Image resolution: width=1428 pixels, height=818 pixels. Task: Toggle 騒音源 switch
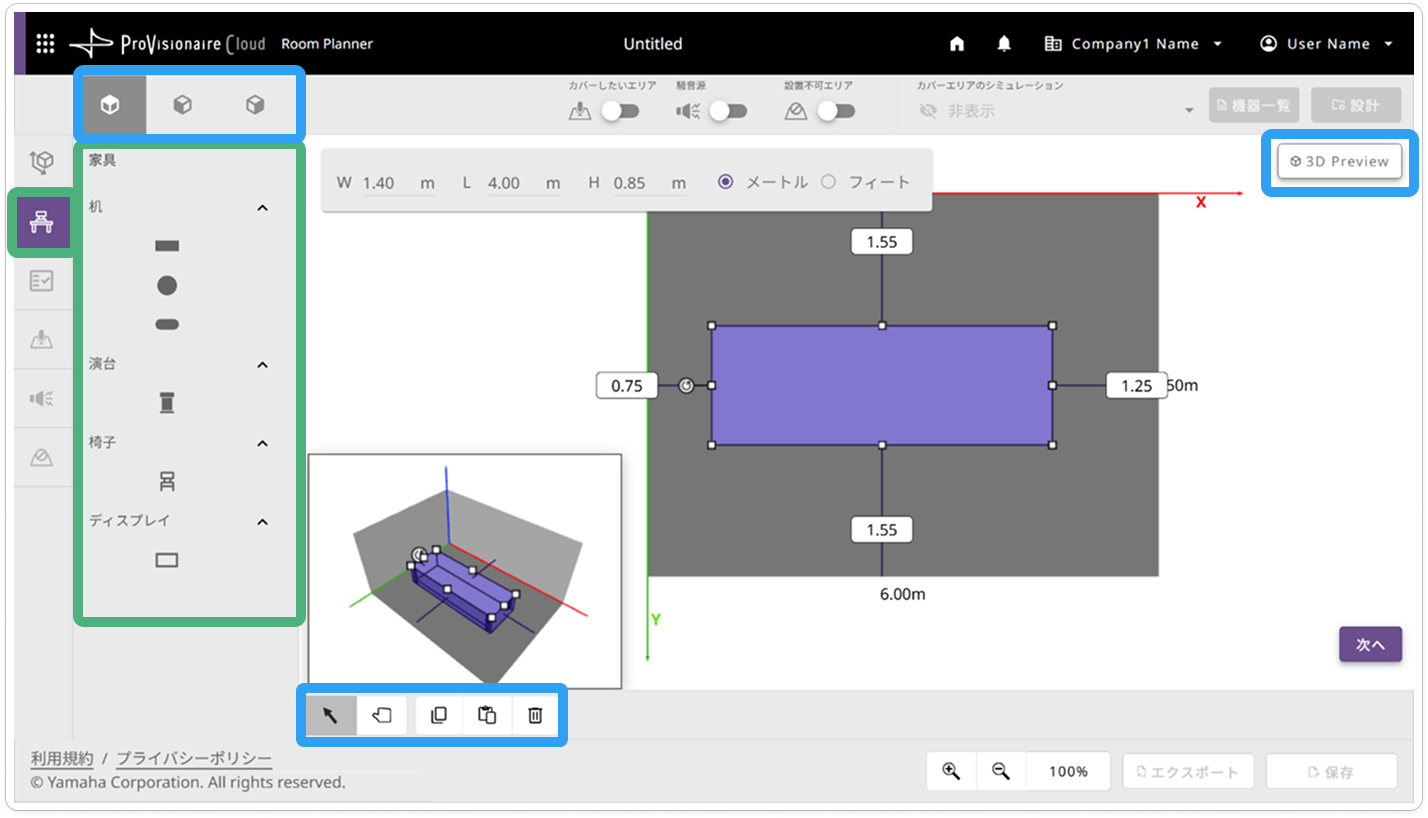(x=728, y=111)
